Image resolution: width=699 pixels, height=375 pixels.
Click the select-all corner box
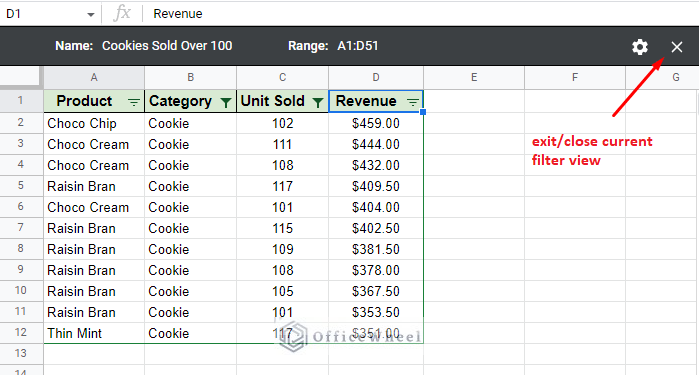coord(21,78)
